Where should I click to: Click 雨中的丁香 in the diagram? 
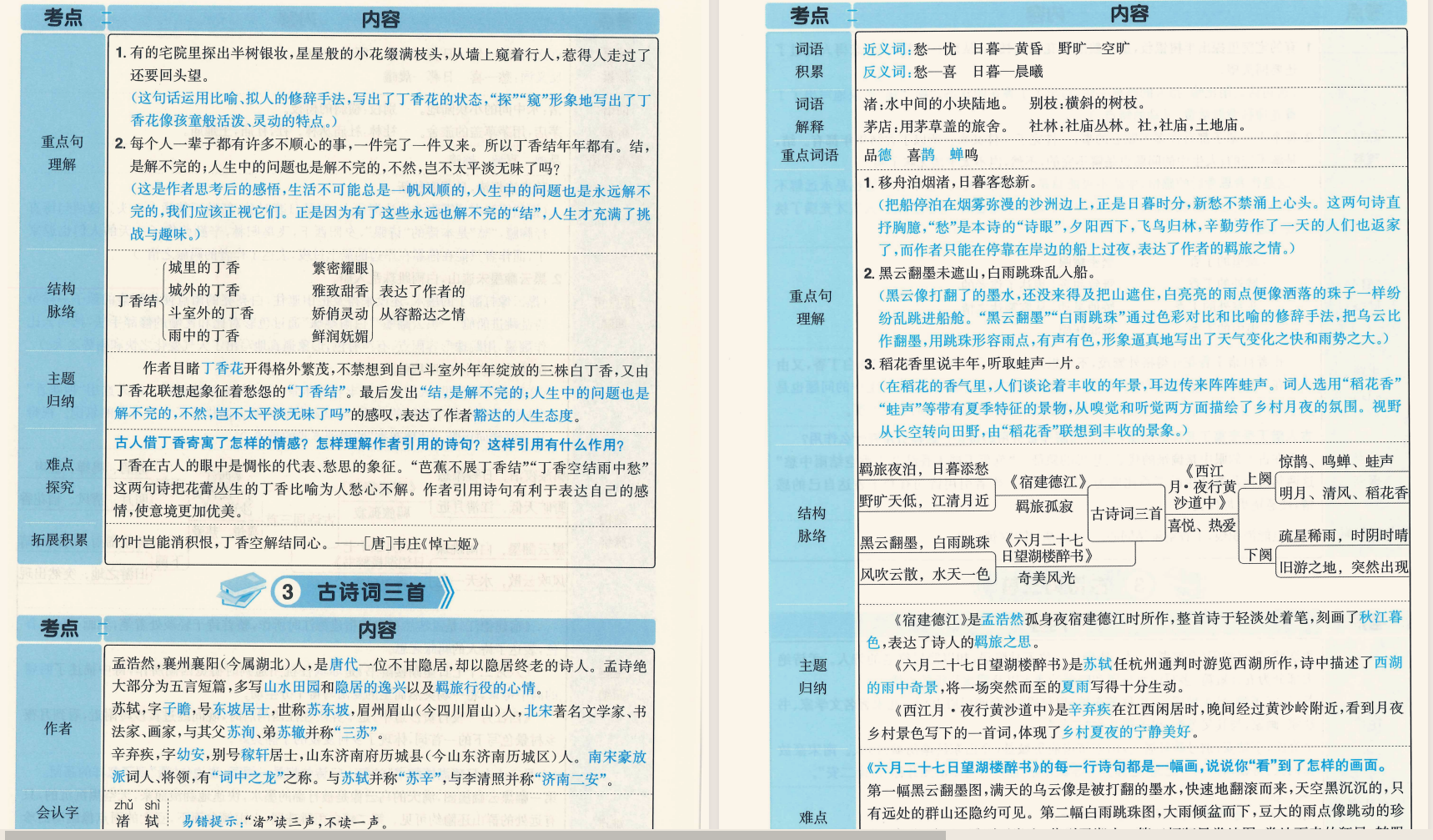pos(204,335)
